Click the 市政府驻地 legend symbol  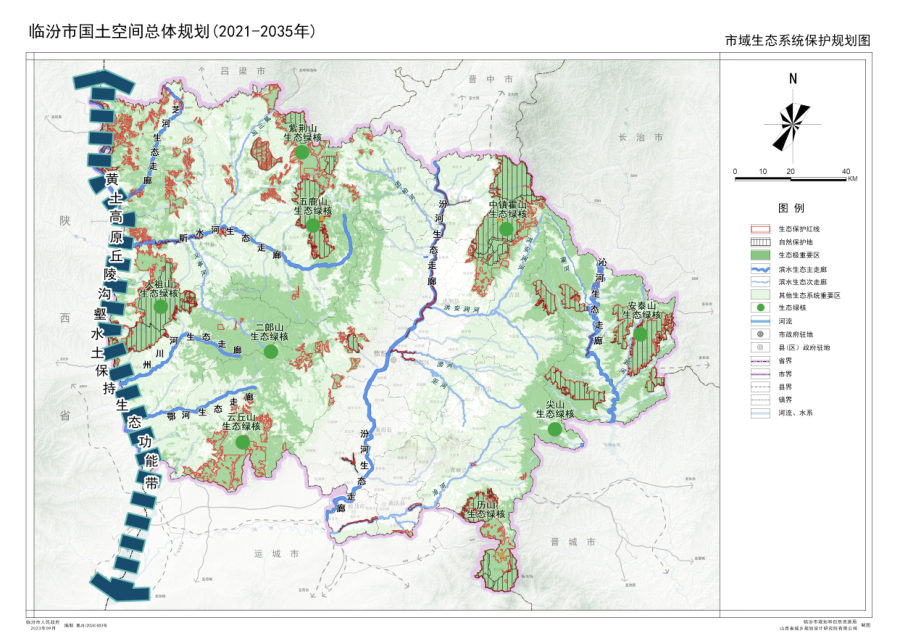[761, 334]
